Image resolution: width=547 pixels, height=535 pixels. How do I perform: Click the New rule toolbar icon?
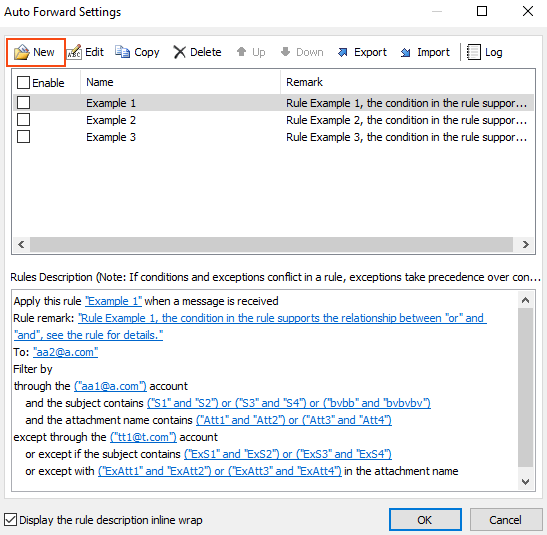click(x=22, y=53)
